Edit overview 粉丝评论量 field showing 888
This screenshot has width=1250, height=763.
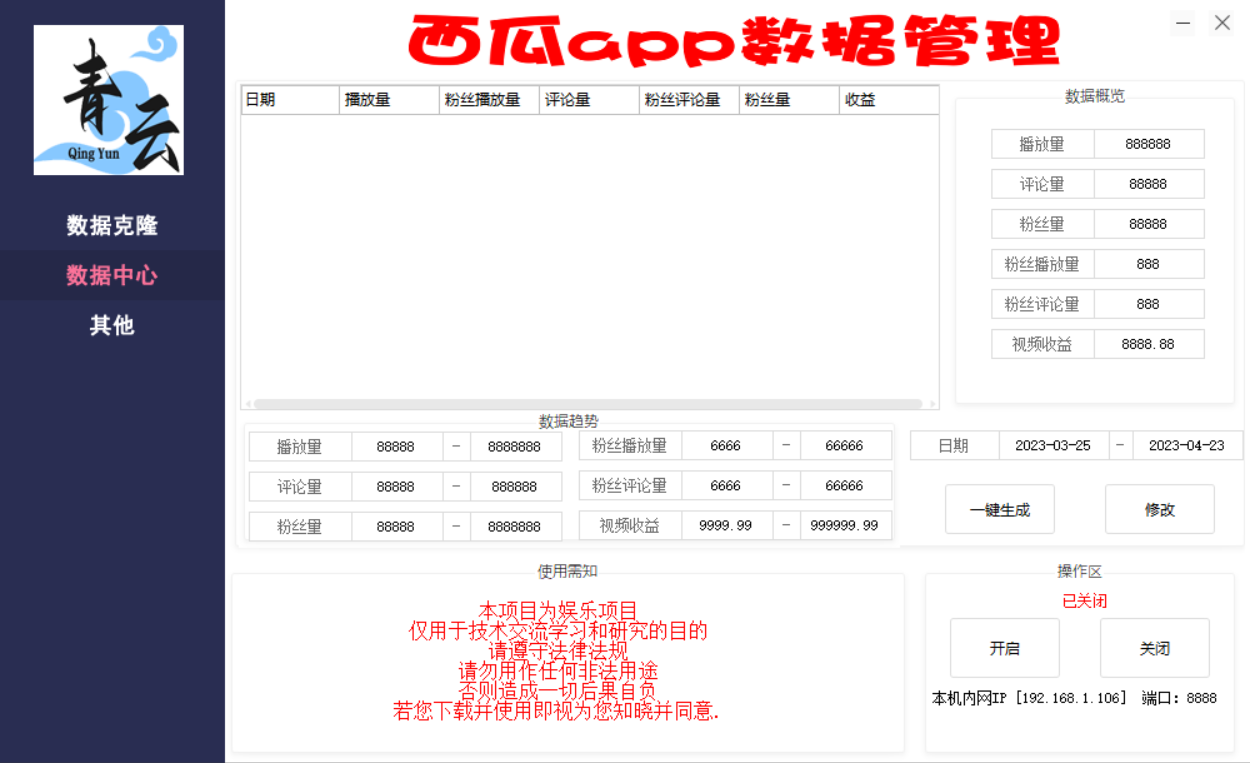click(1148, 304)
